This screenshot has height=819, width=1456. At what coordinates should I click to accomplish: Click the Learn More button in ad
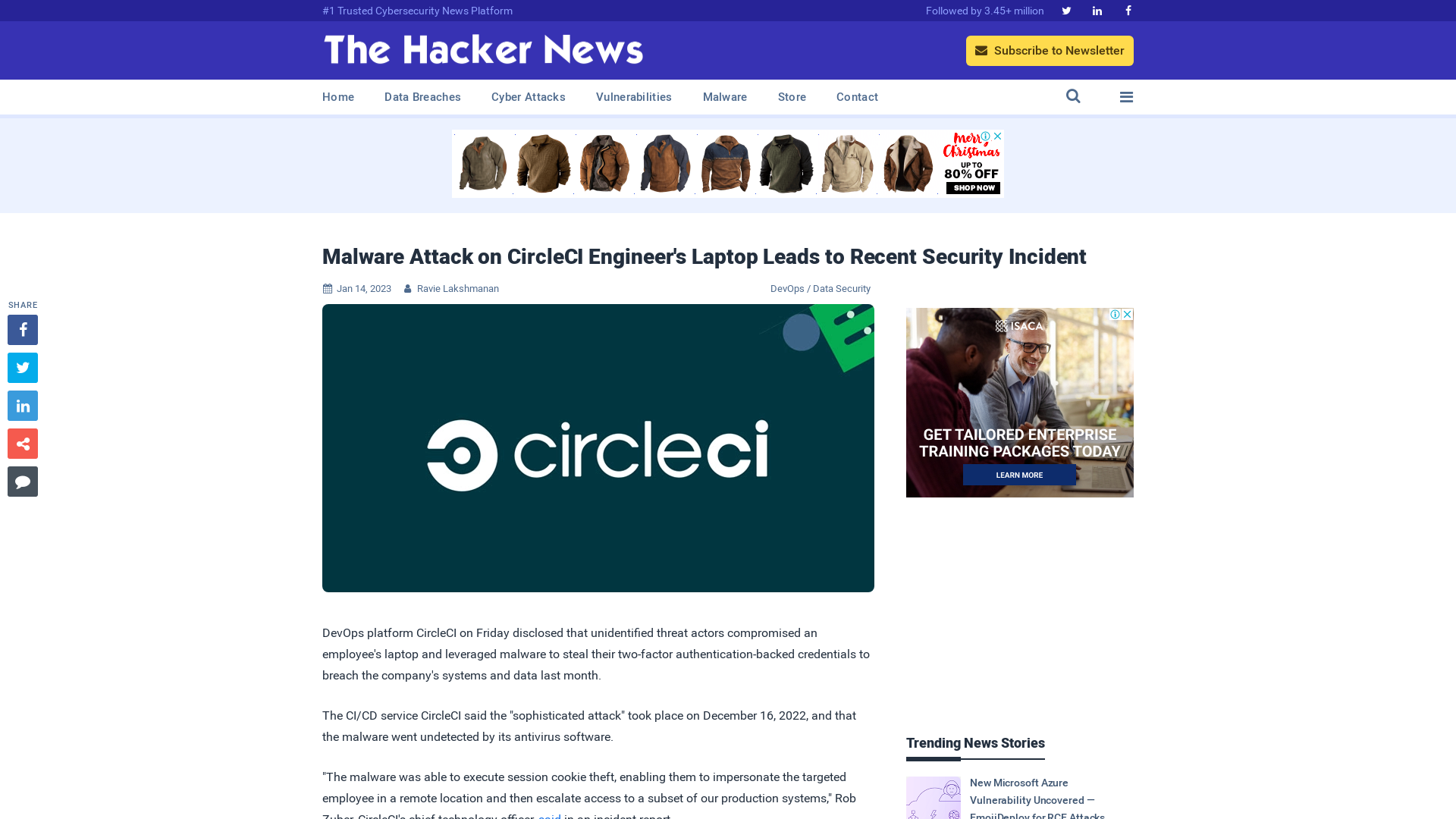point(1019,475)
